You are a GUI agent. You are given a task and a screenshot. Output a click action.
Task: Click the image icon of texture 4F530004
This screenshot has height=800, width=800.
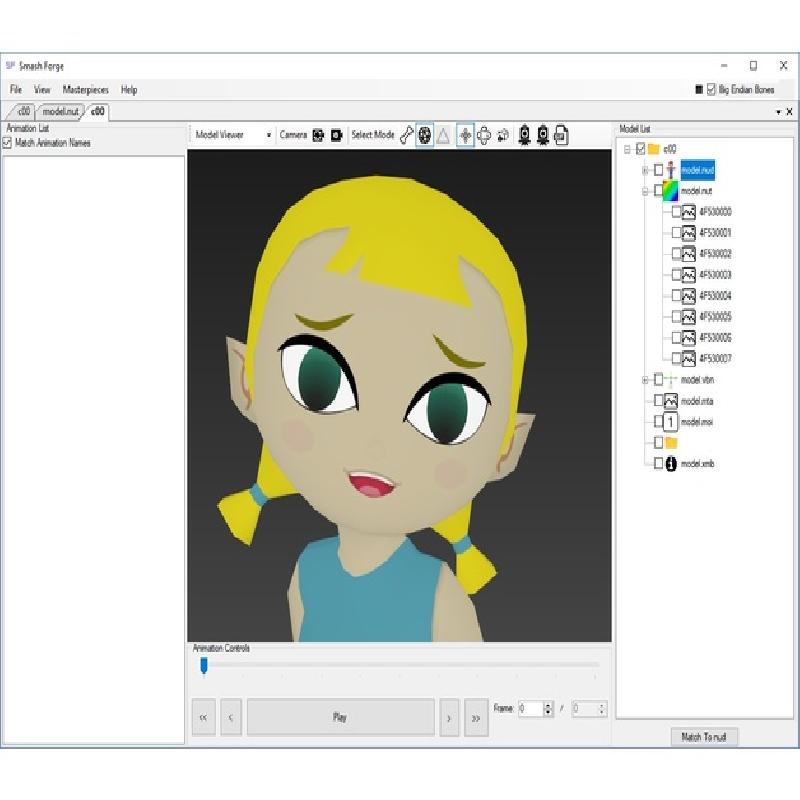tap(689, 295)
